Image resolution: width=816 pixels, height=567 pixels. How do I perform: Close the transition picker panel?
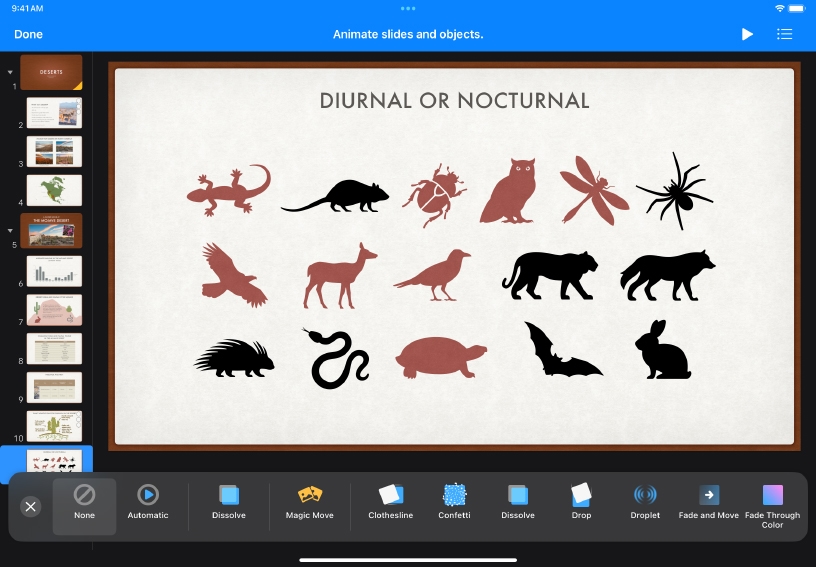tap(30, 507)
